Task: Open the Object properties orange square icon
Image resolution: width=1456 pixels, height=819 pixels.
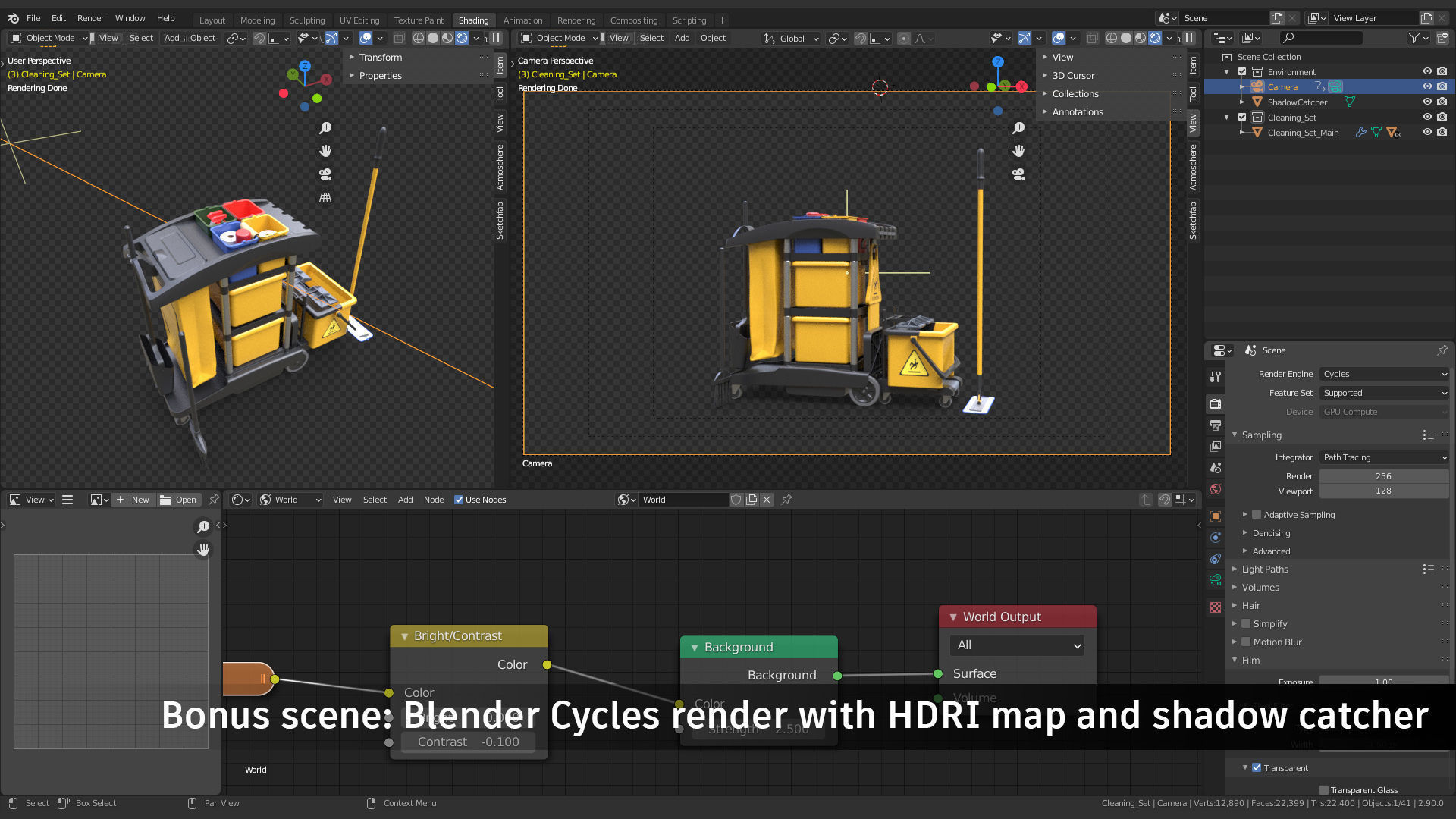Action: click(x=1216, y=516)
